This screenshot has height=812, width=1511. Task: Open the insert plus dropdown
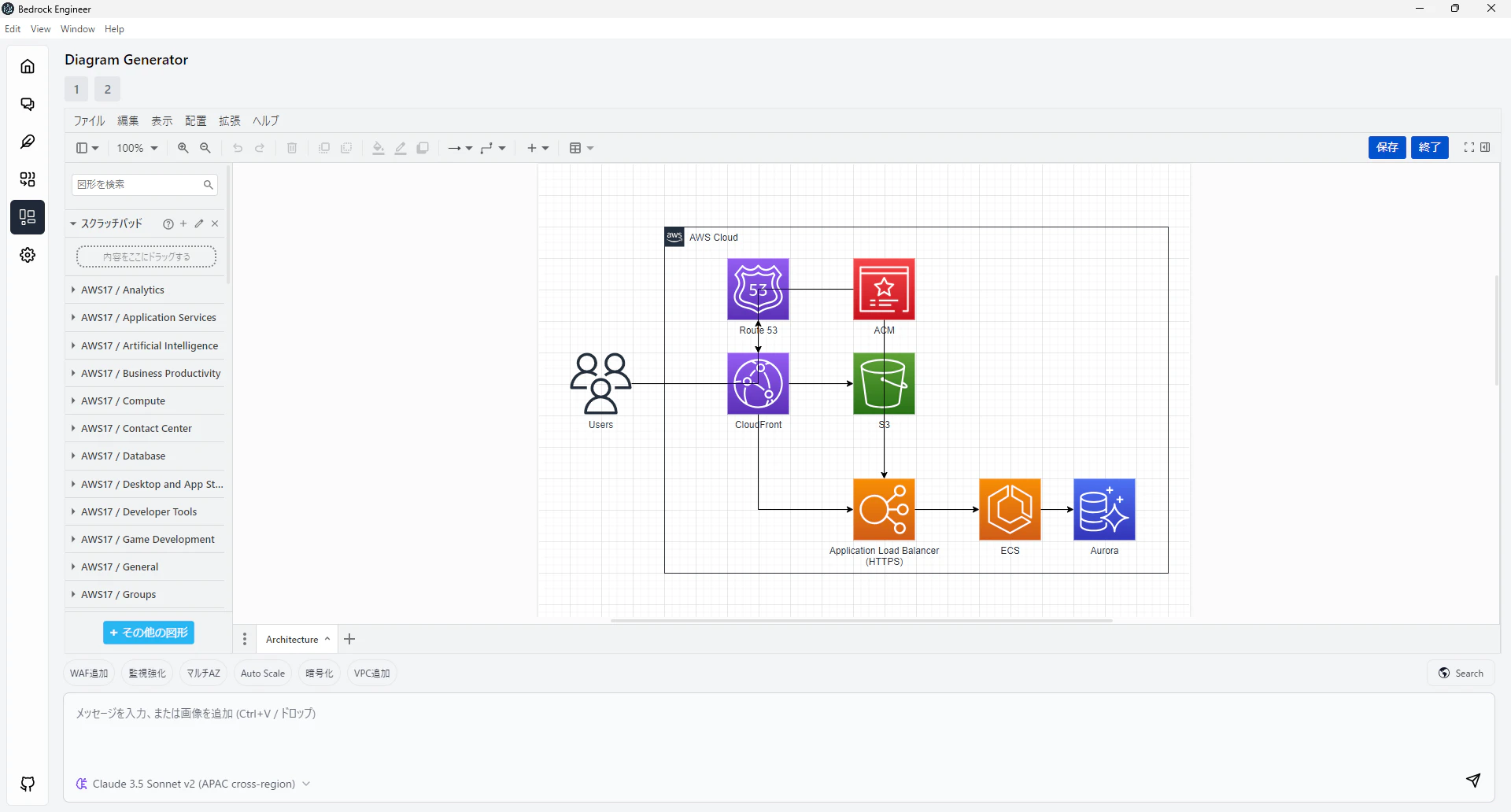click(538, 148)
